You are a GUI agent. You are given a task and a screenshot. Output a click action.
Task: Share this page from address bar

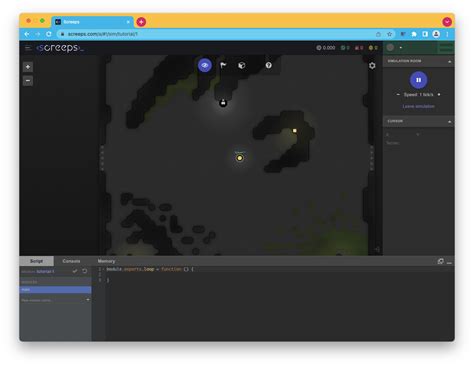378,34
